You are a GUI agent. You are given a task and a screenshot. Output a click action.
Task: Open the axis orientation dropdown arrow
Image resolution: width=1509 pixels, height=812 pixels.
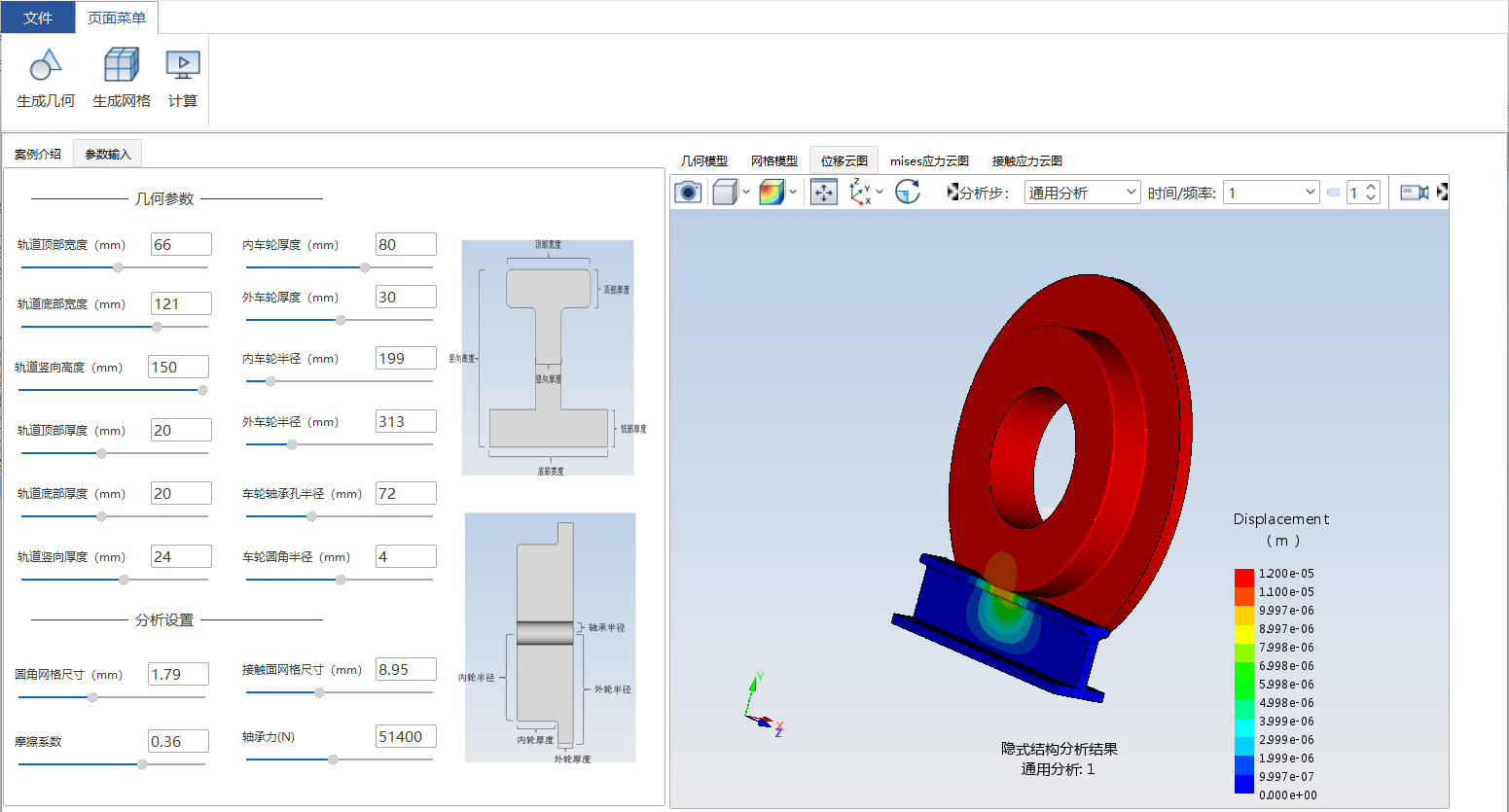click(x=880, y=192)
